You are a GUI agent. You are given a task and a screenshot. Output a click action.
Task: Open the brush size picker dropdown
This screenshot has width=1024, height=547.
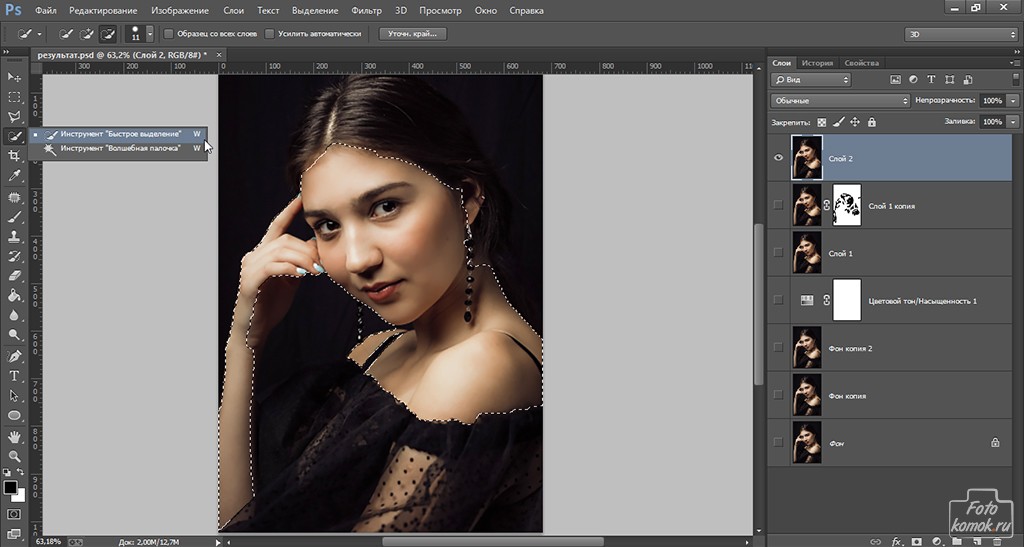click(x=149, y=34)
